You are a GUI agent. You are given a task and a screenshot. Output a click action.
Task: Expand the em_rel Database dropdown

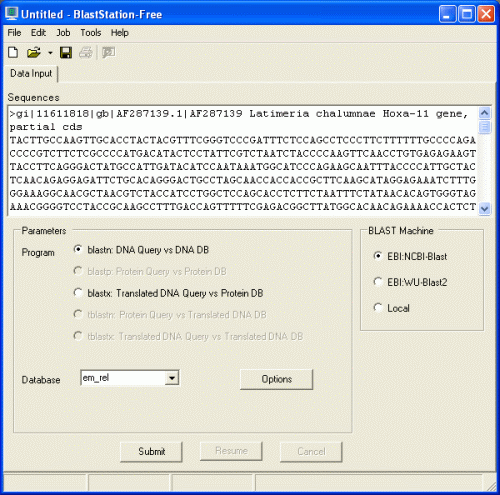coord(172,378)
